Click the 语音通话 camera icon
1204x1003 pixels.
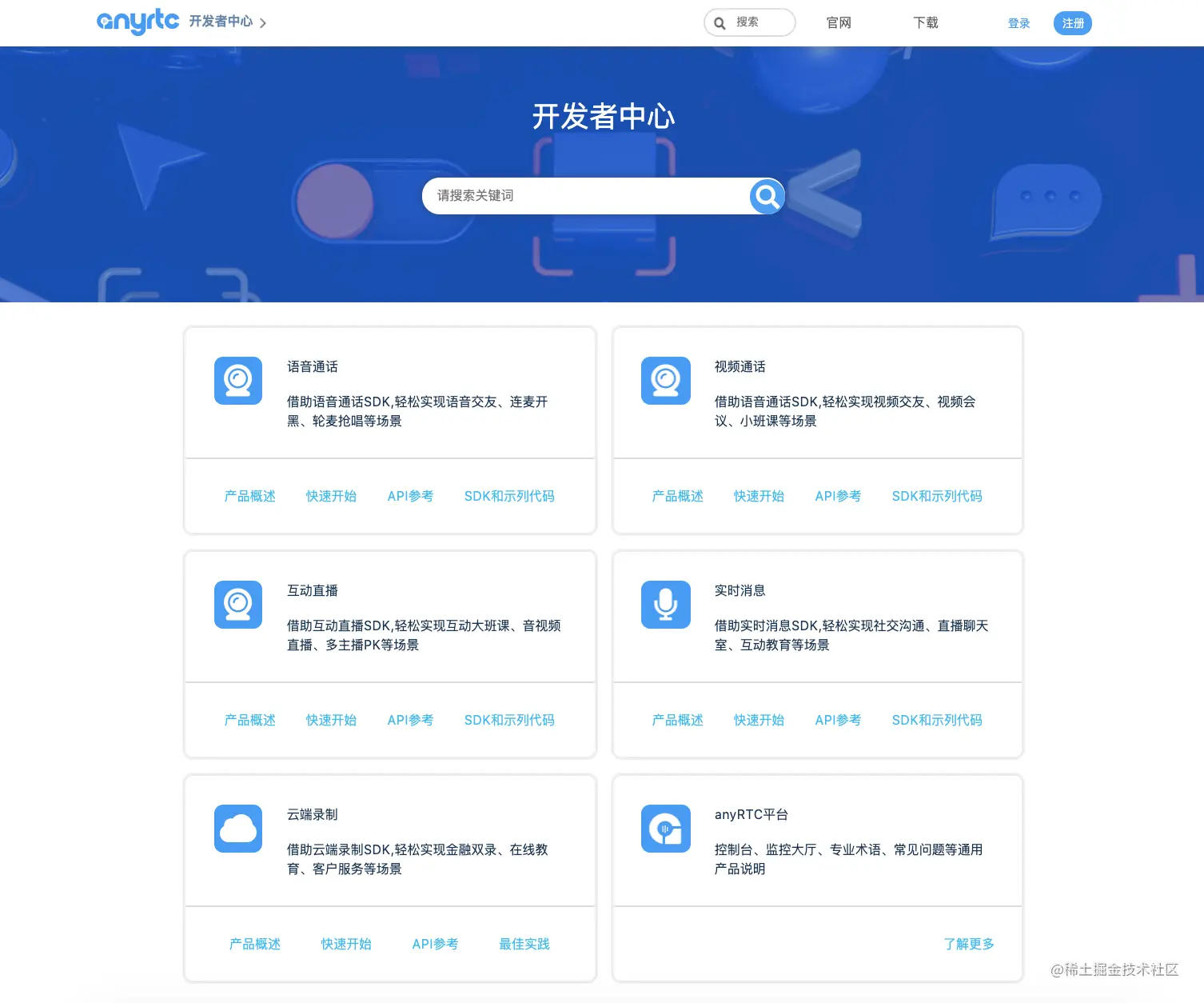tap(238, 381)
